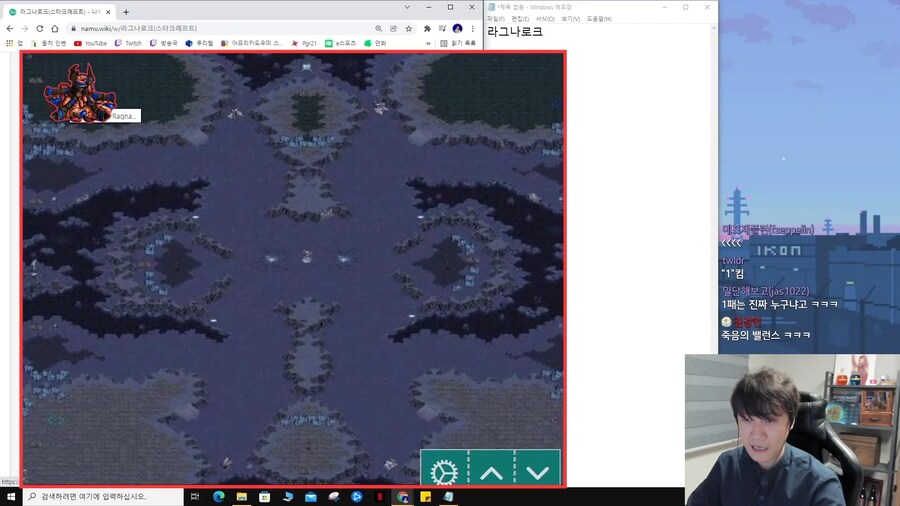Switch to Notepad on taskbar
Image resolution: width=900 pixels, height=506 pixels.
click(448, 496)
